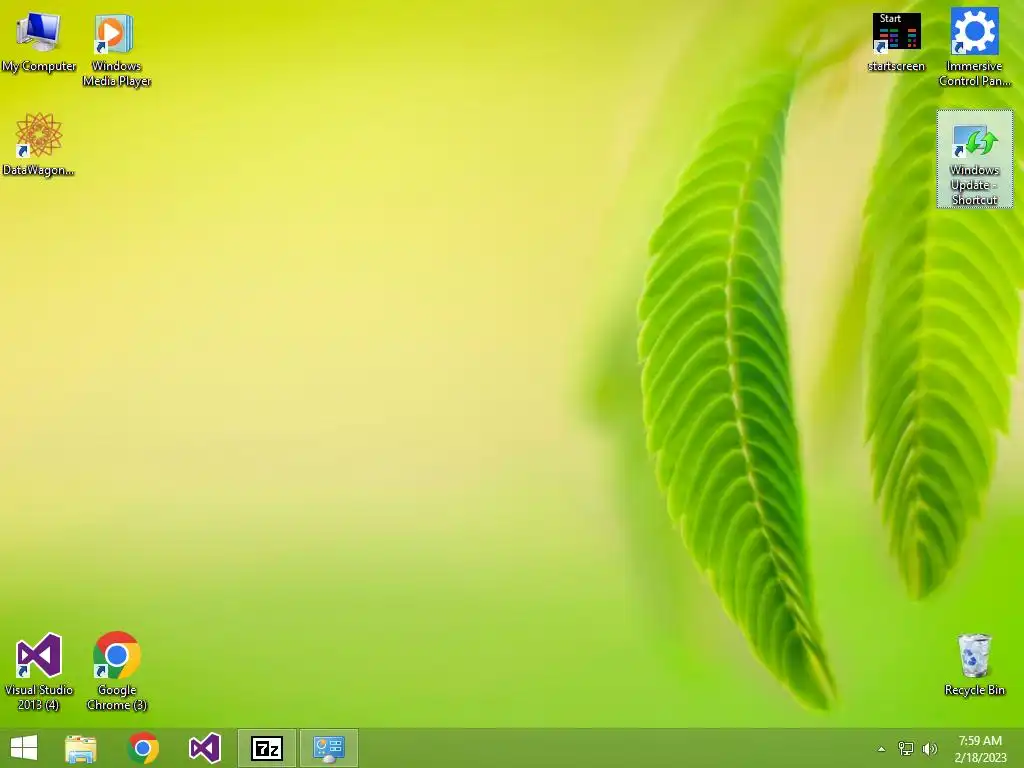
Task: Switch to 7-Zip in the taskbar
Action: (x=266, y=748)
